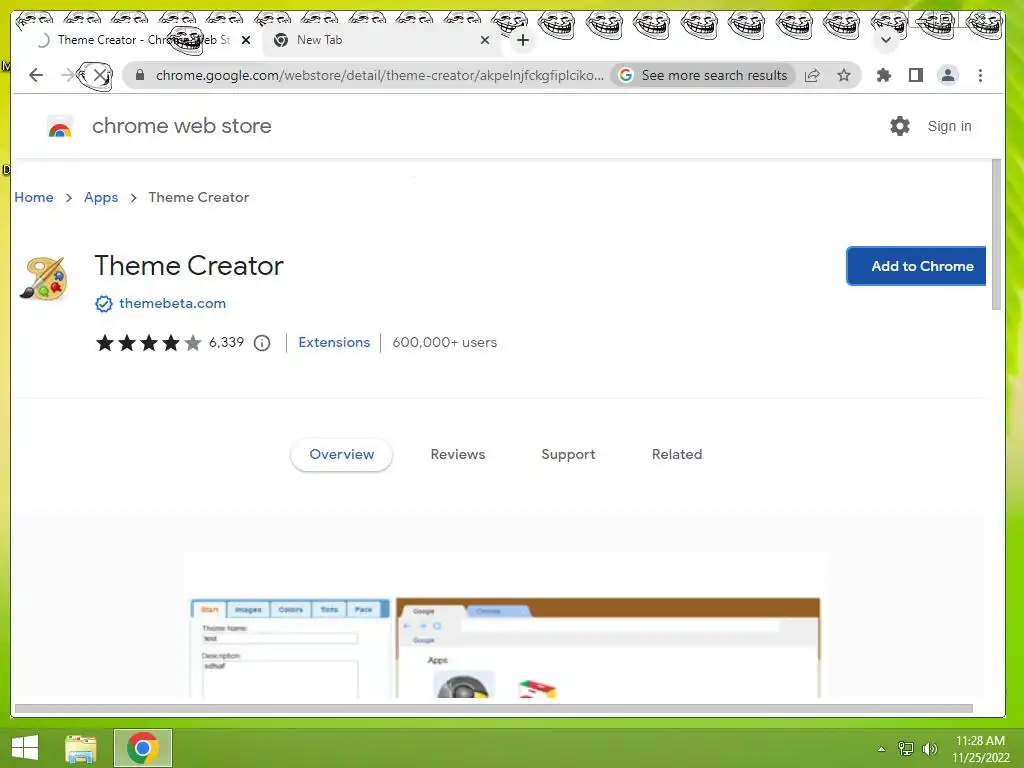
Task: Click the 'Theme Creator' breadcrumb text
Action: 199,197
